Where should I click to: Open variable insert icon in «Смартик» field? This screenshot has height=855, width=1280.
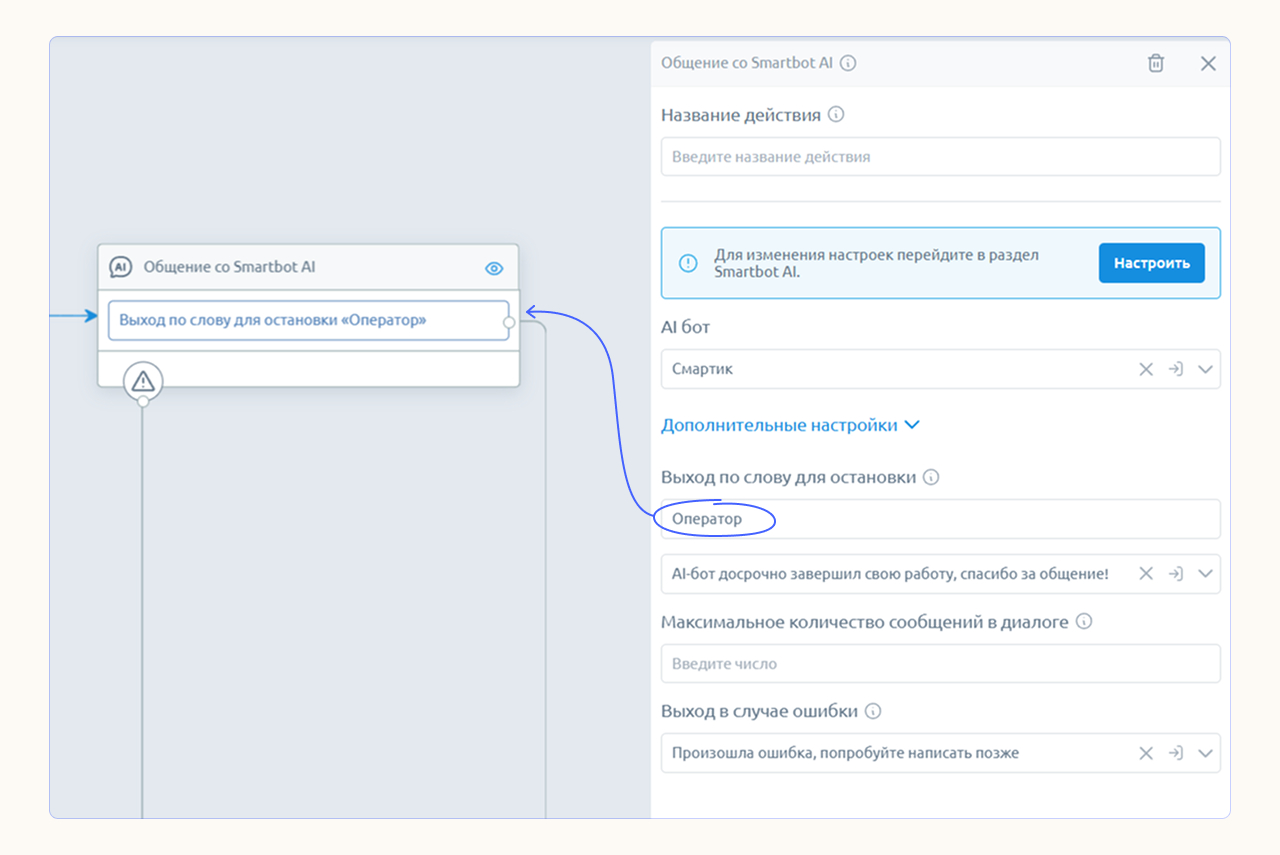pyautogui.click(x=1176, y=369)
